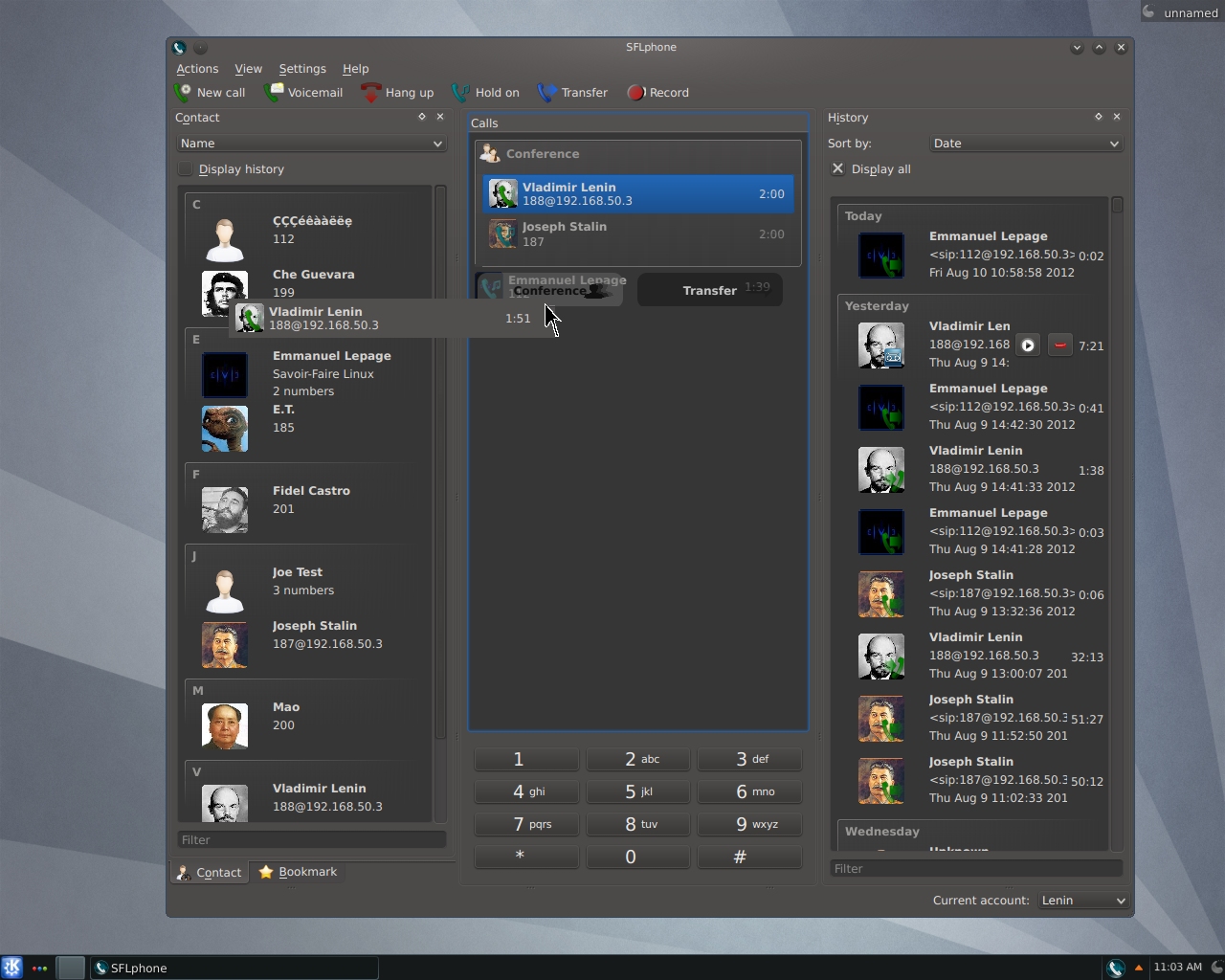Click in the contact Filter field
Screen dimensions: 1225x980
[x=311, y=839]
